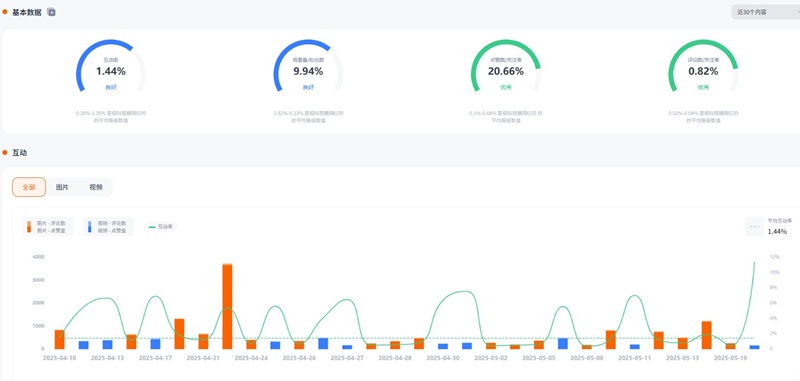Open the 近30个内容 dropdown

click(x=765, y=12)
